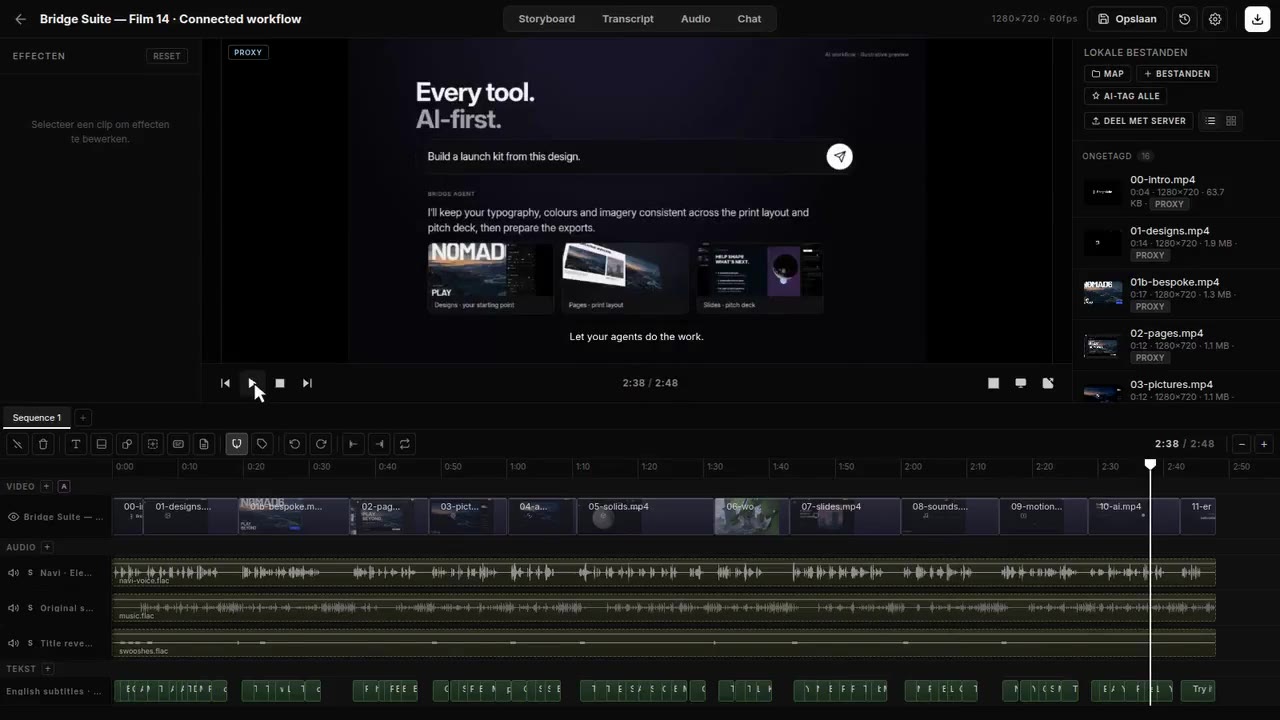Switch to the Transcript tab

point(628,19)
